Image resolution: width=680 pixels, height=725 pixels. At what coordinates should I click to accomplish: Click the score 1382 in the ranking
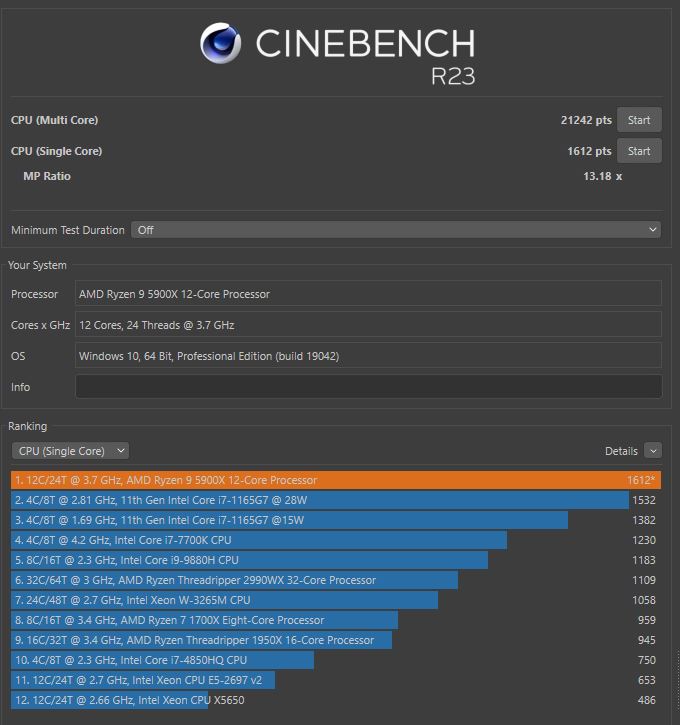coord(644,520)
